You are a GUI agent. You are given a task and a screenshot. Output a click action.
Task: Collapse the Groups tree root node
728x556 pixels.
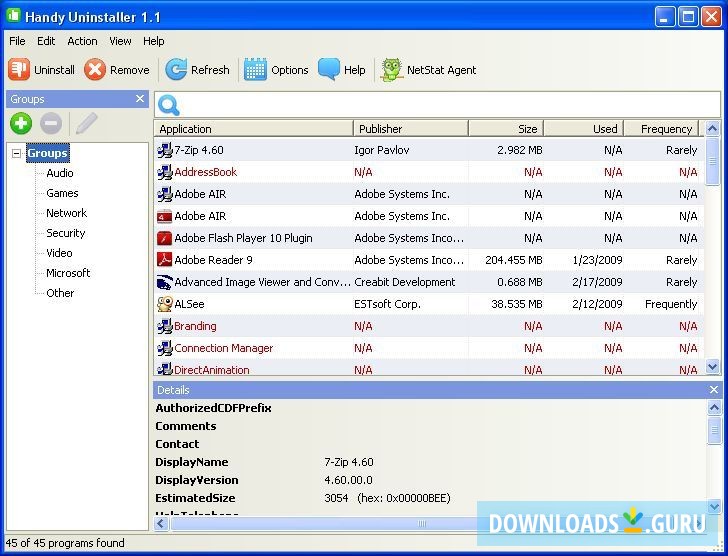pos(17,154)
